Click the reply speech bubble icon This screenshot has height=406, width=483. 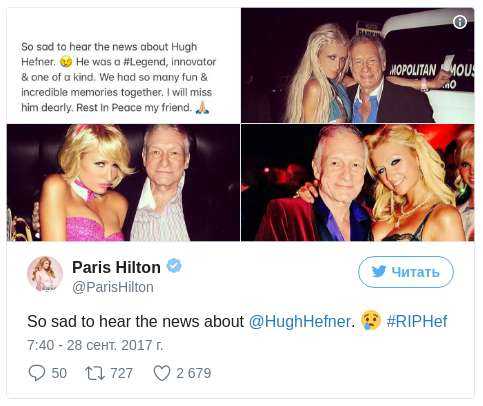pyautogui.click(x=37, y=373)
